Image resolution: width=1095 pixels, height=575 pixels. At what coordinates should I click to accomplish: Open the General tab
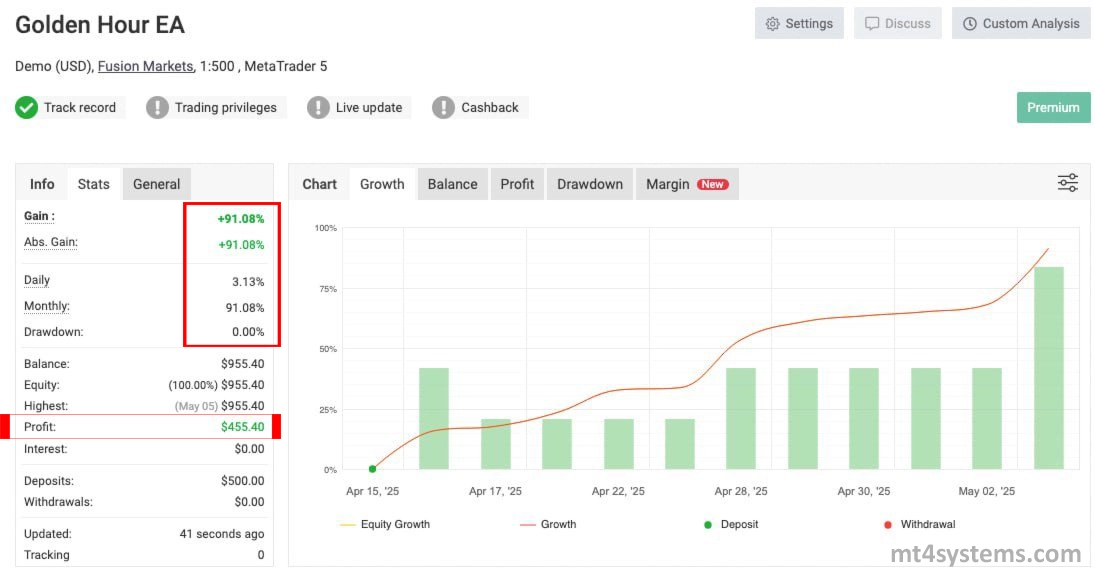[x=157, y=184]
